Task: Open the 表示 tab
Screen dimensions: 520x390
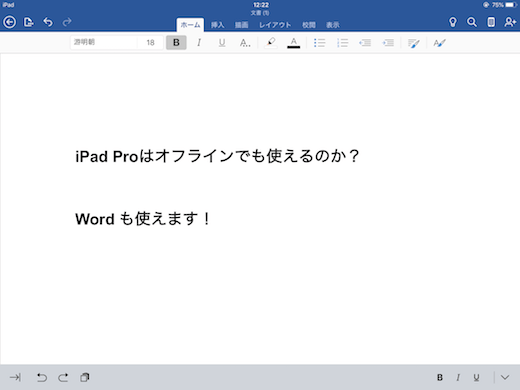Action: click(x=333, y=25)
